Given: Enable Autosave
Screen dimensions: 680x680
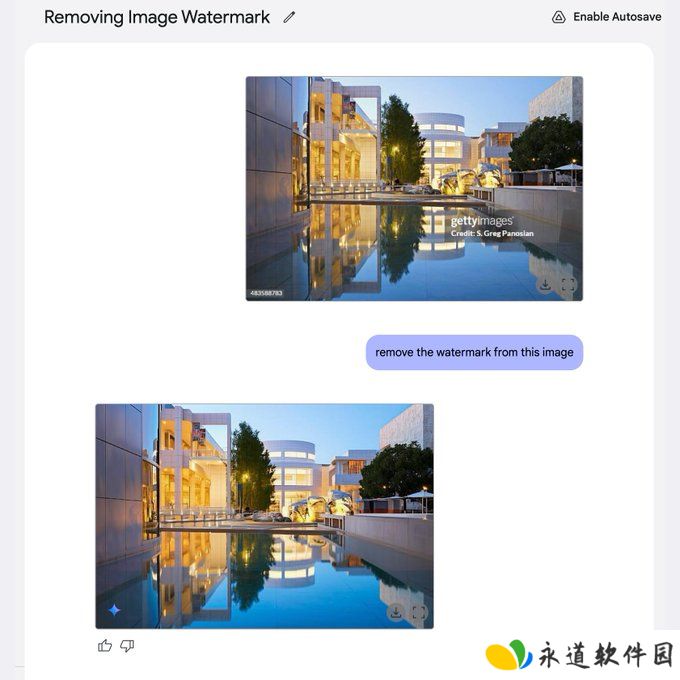Looking at the screenshot, I should pos(606,17).
